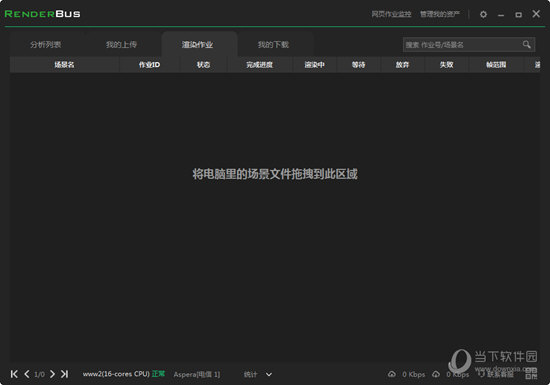Switch to the 我的上传 tab

121,45
